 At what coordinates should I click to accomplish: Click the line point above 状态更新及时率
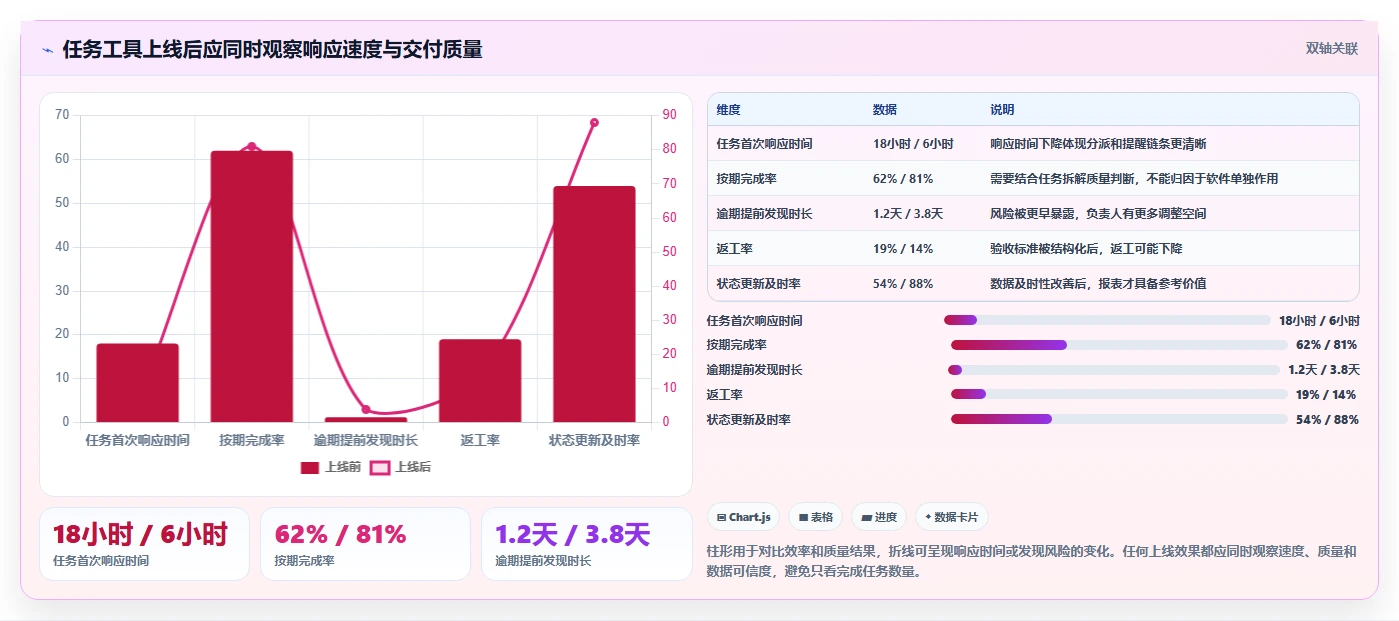tap(594, 122)
